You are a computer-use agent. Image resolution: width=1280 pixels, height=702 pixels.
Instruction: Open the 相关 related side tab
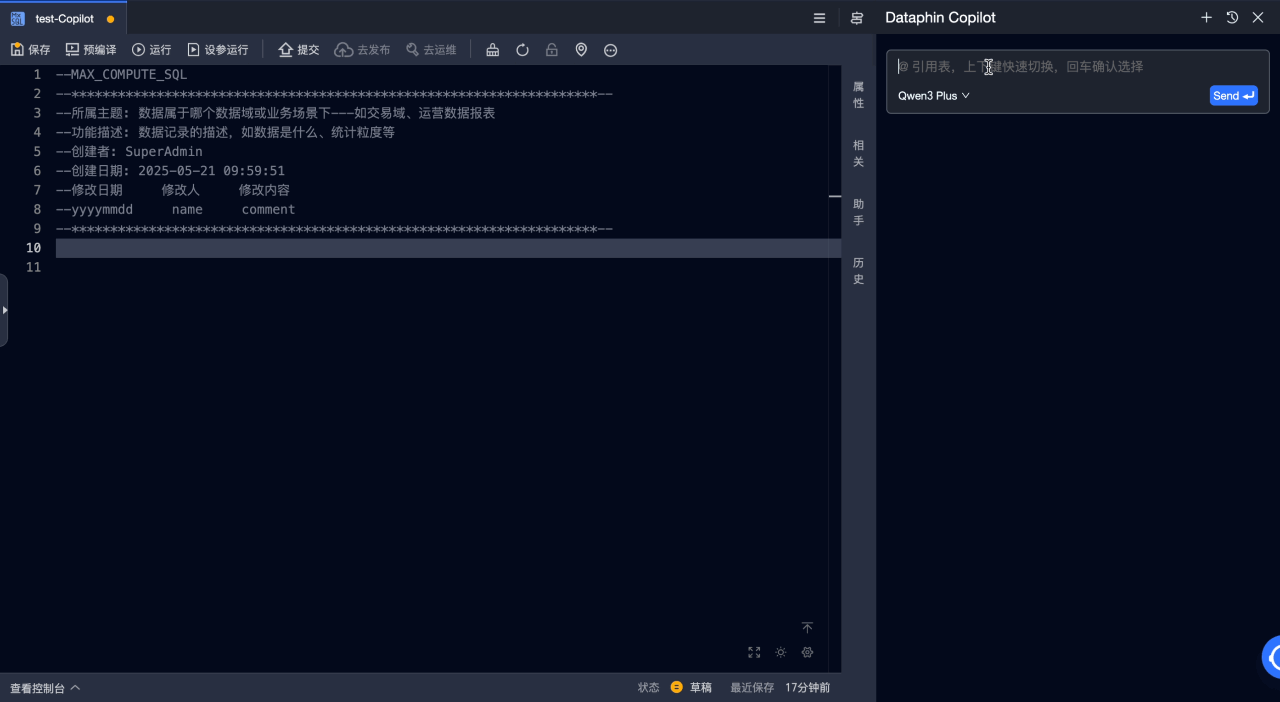(858, 153)
